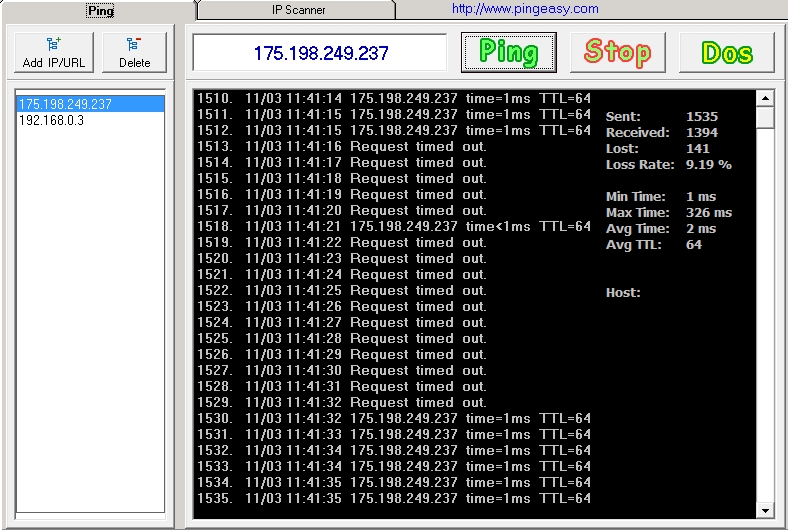Stop the ping with the Stop button
Image resolution: width=788 pixels, height=530 pixels.
point(618,52)
